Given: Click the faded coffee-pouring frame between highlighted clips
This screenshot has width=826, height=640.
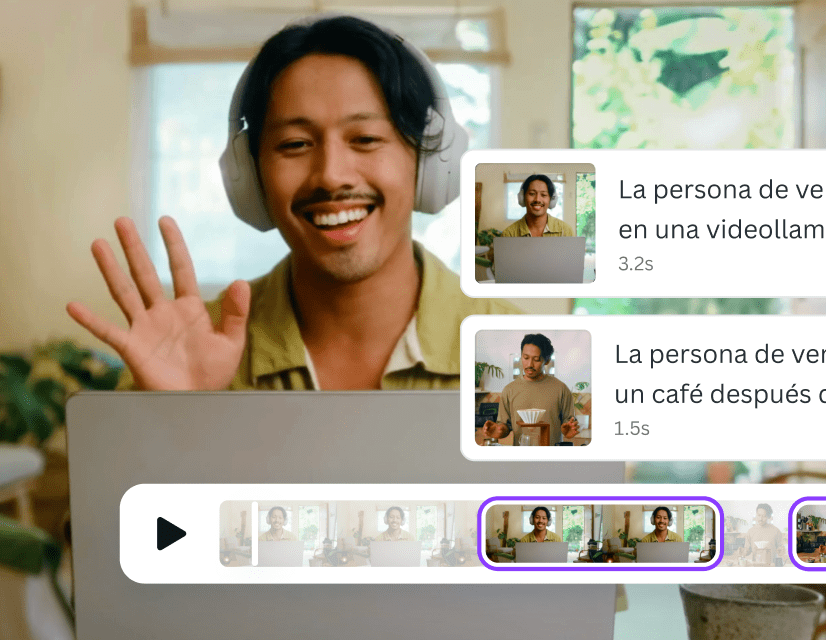Looking at the screenshot, I should click(755, 534).
